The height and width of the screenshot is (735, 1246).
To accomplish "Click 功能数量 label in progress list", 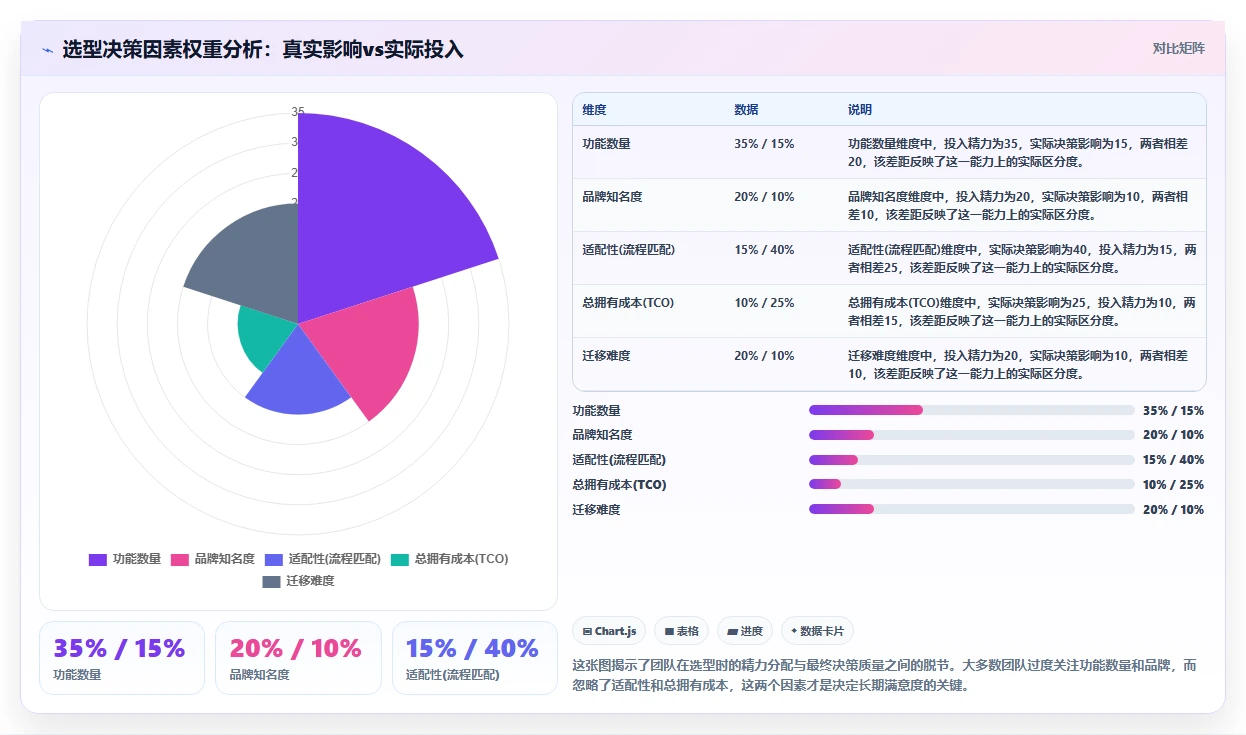I will tap(596, 410).
